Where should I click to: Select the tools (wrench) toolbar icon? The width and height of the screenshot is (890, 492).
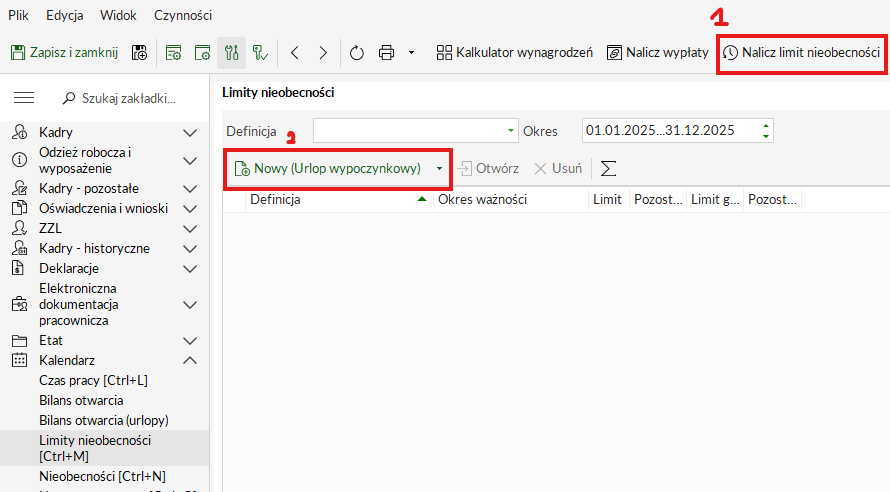point(231,52)
